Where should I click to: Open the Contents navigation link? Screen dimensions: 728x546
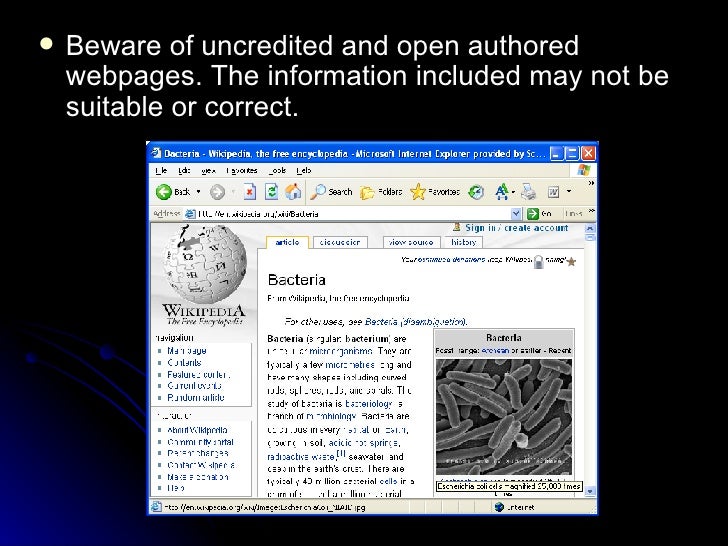[x=184, y=363]
